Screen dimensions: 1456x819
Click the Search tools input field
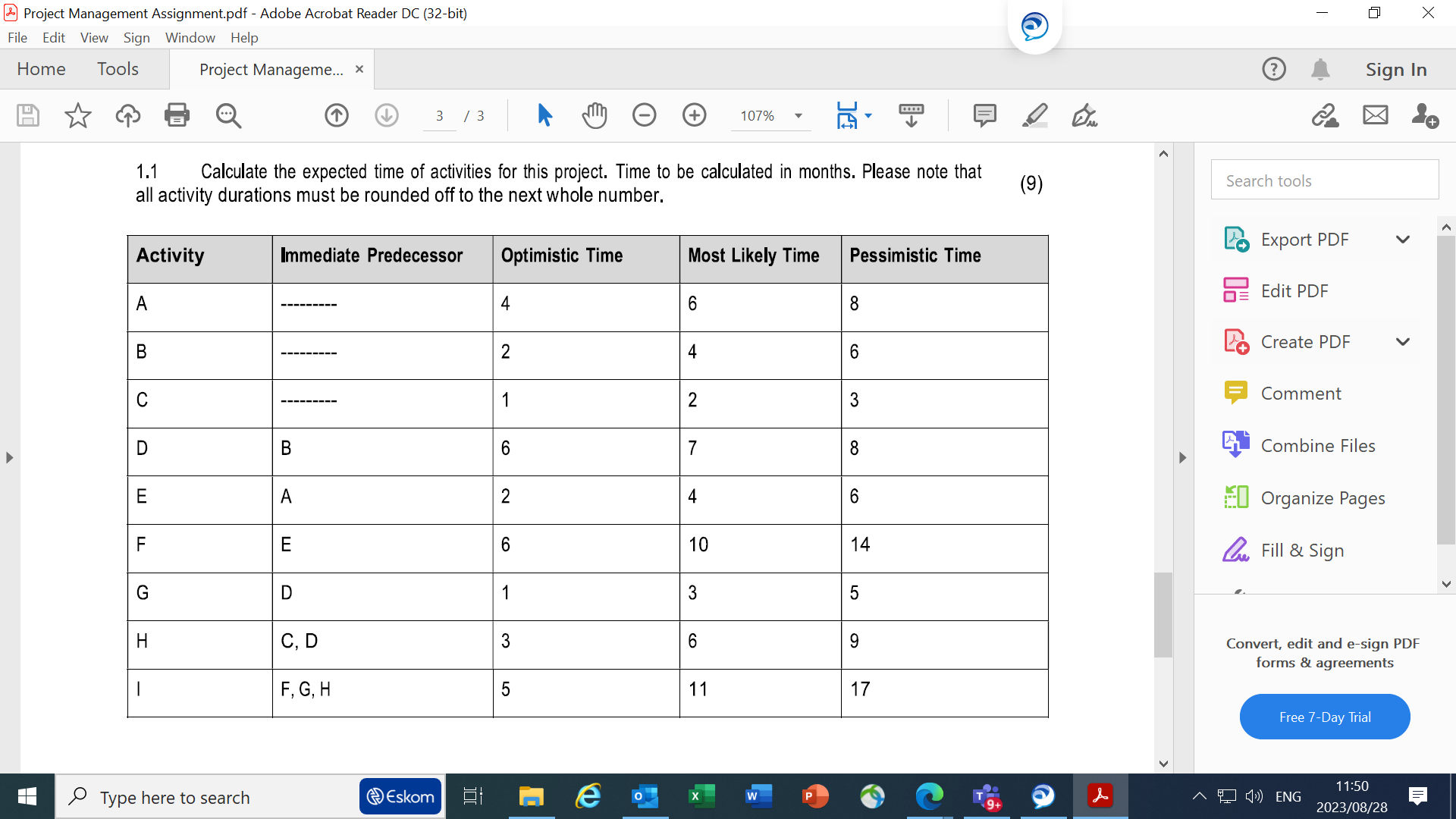[1324, 180]
